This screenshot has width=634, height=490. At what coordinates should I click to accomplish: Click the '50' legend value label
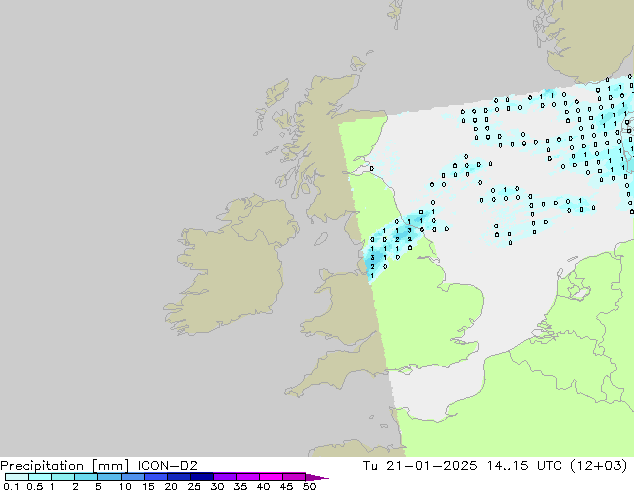(x=309, y=486)
